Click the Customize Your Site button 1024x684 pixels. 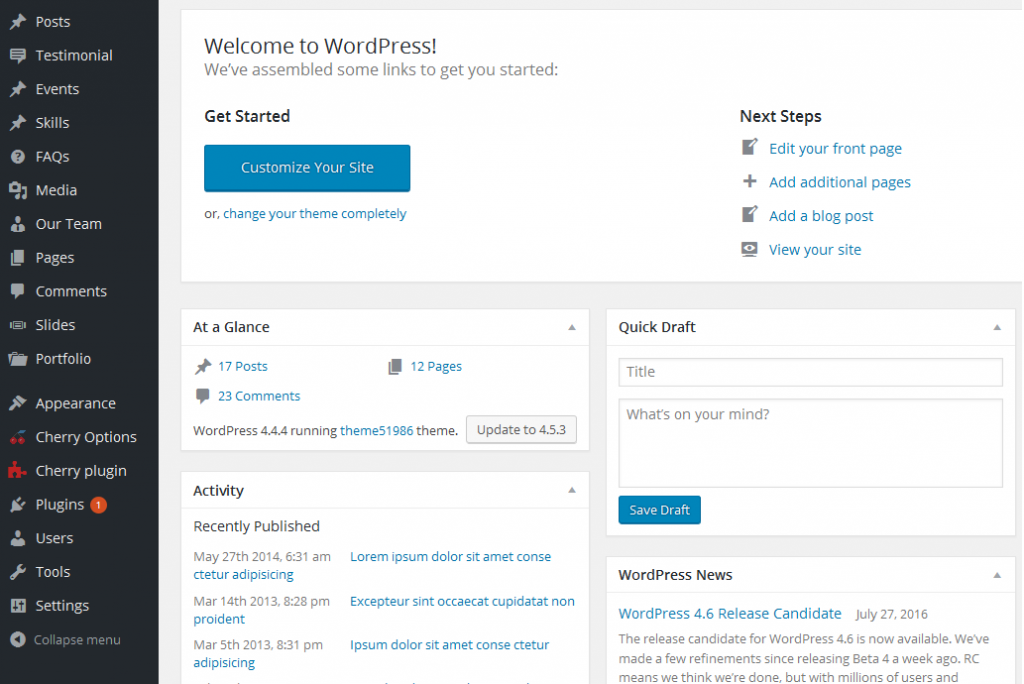click(x=307, y=168)
